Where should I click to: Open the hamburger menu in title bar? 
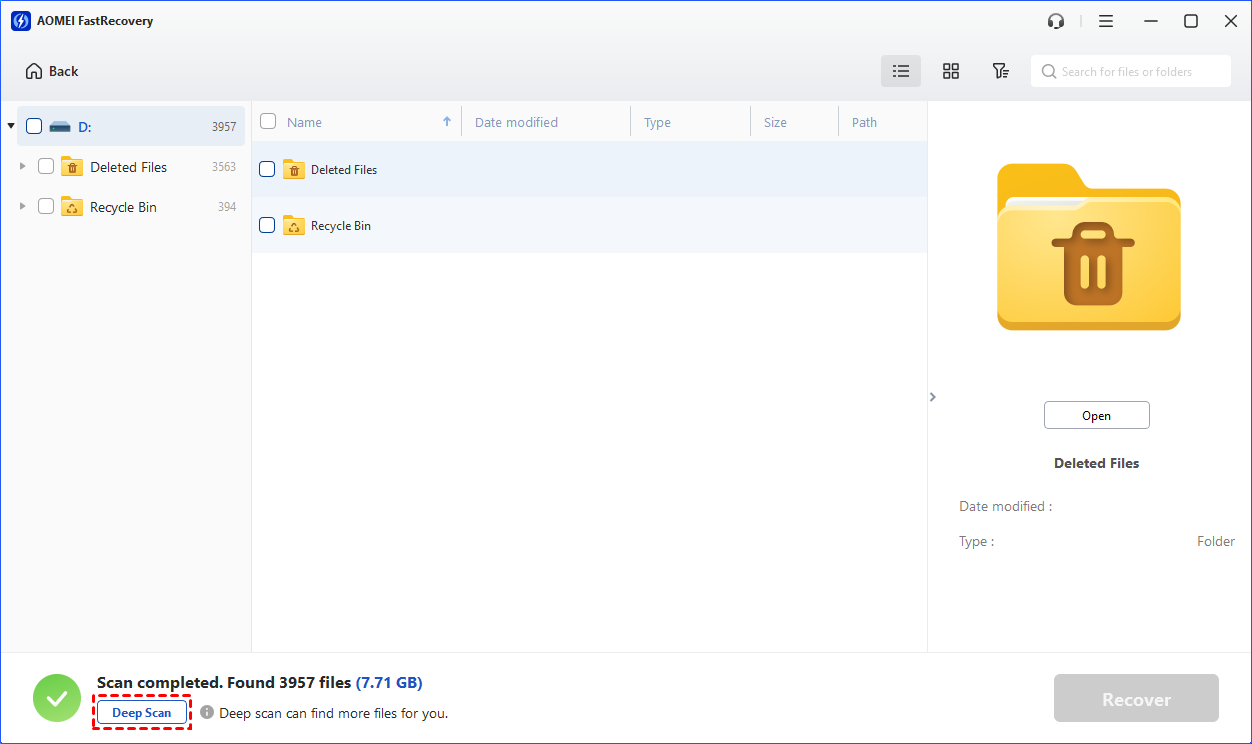(x=1105, y=21)
